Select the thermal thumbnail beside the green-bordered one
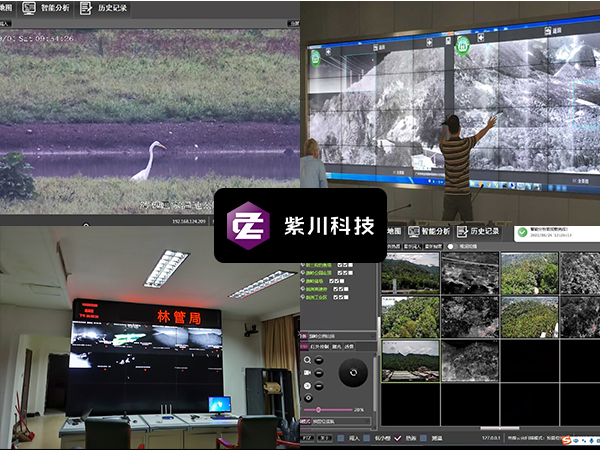600x450 pixels. pyautogui.click(x=470, y=361)
